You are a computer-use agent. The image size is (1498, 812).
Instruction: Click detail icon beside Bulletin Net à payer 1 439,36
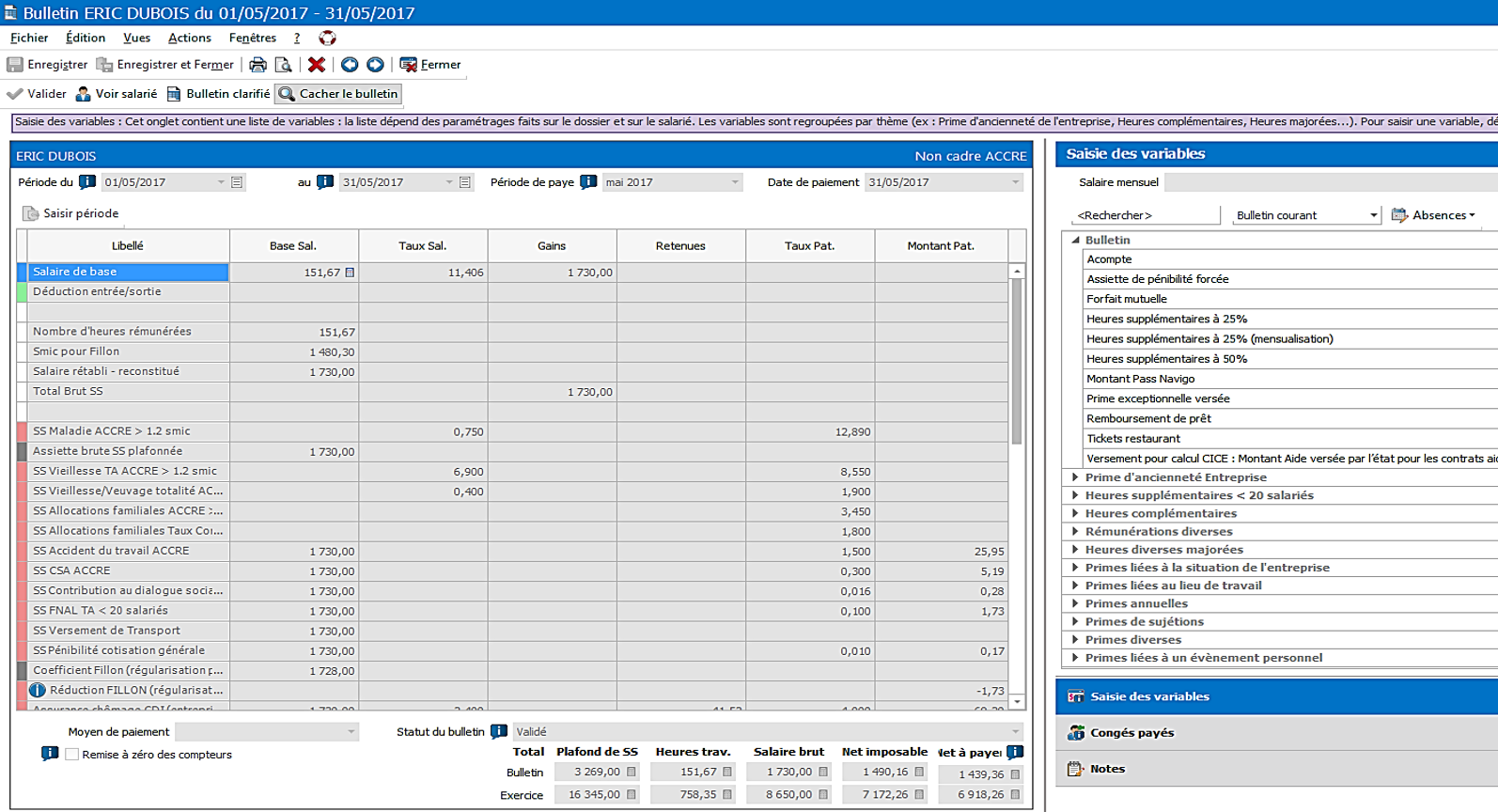(x=1015, y=774)
